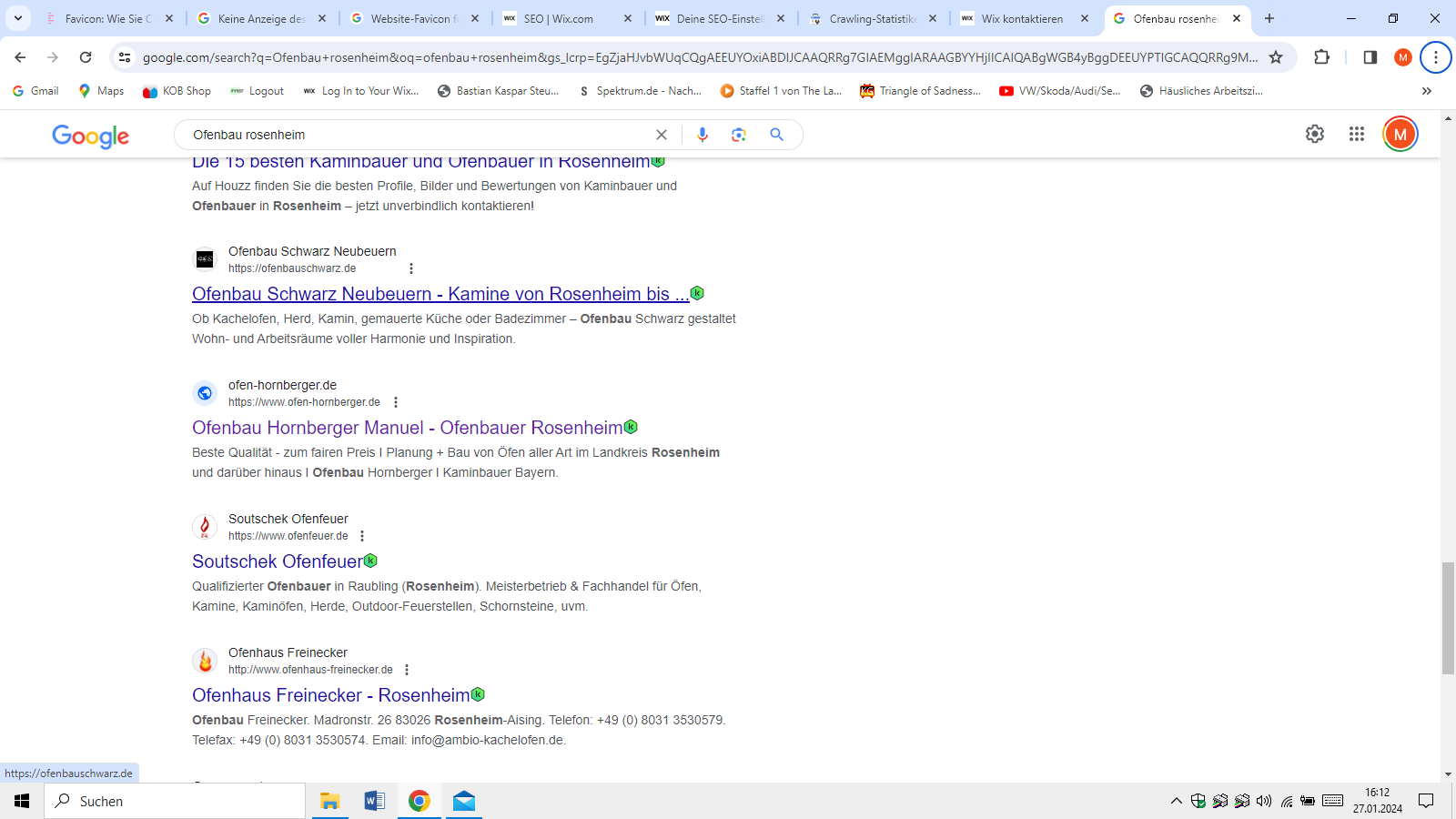Open Ofenhaus Freinecker - Rosenheim link
Image resolution: width=1456 pixels, height=819 pixels.
tap(330, 695)
